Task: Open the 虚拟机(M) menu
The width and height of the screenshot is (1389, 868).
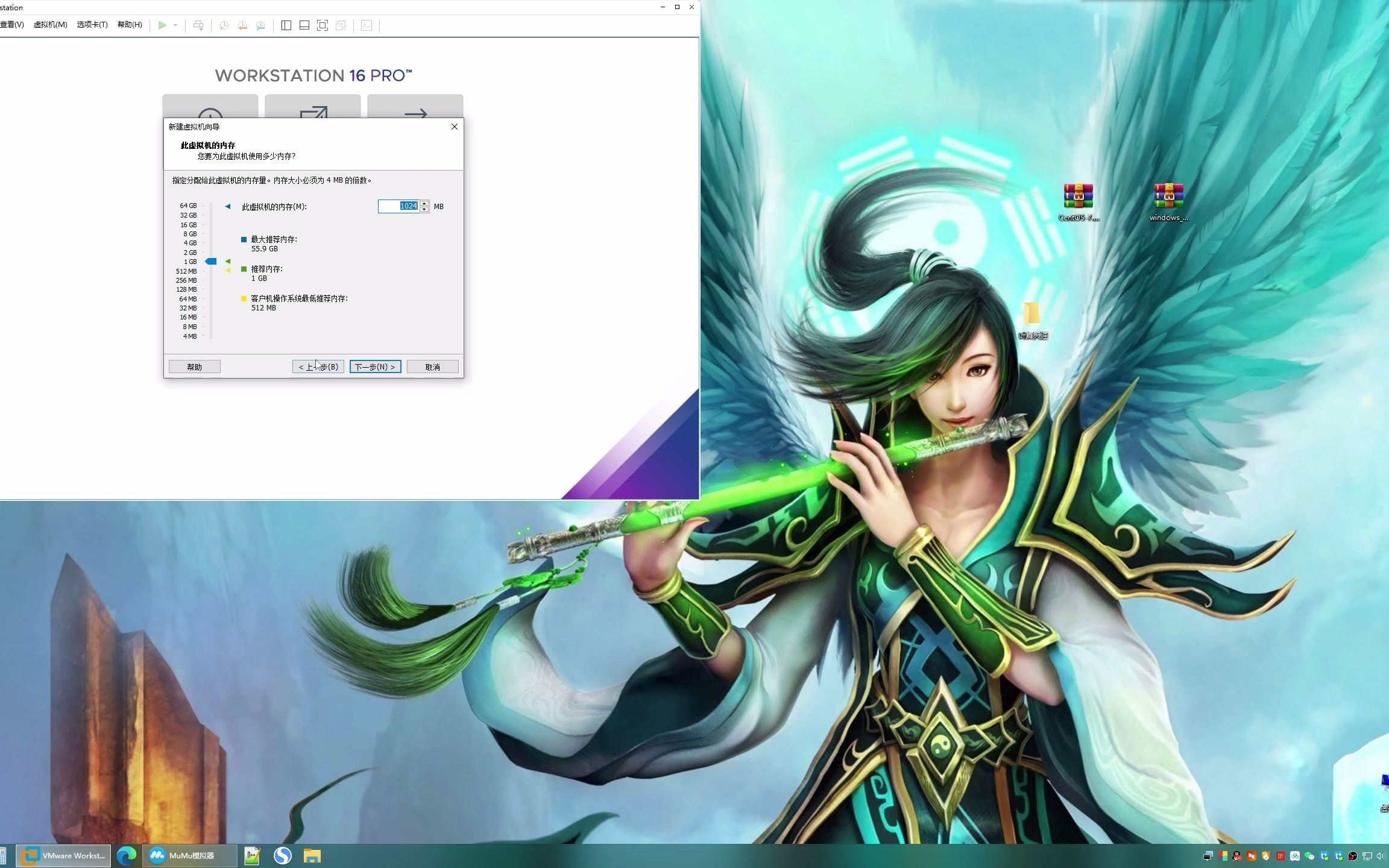Action: tap(50, 25)
